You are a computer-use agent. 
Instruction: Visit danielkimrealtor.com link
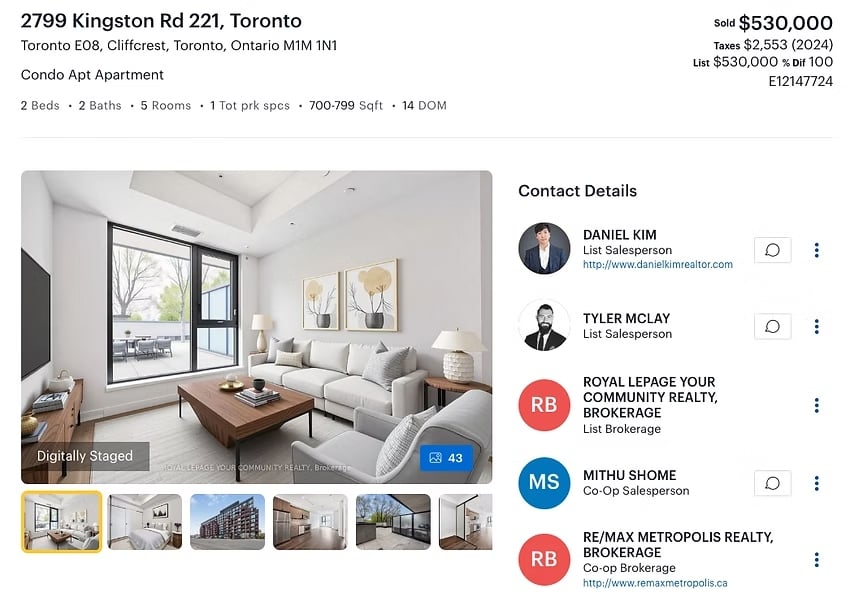pos(658,265)
